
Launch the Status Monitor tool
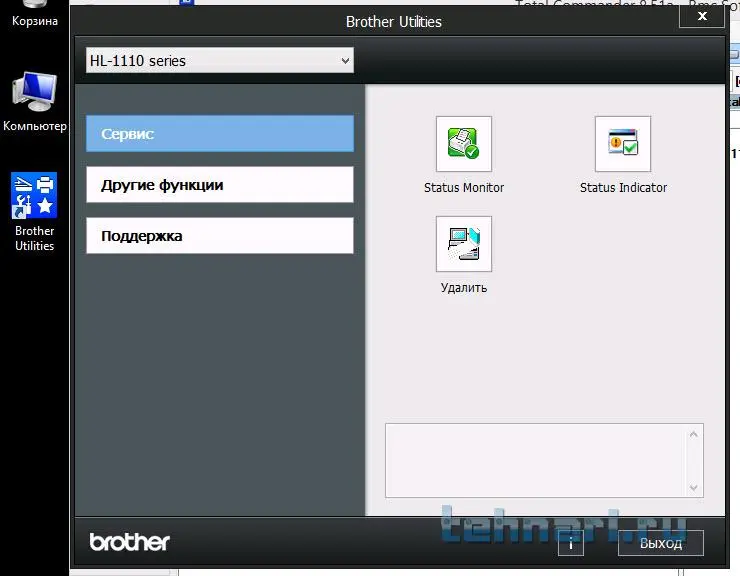[463, 144]
